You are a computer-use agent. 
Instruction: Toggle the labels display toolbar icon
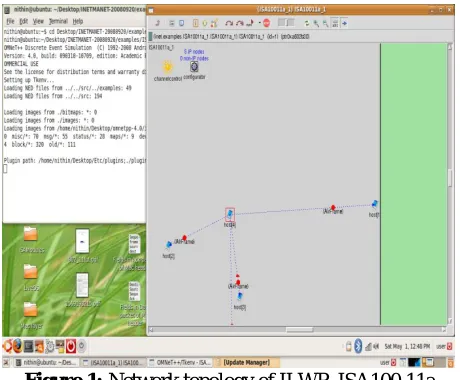[335, 23]
